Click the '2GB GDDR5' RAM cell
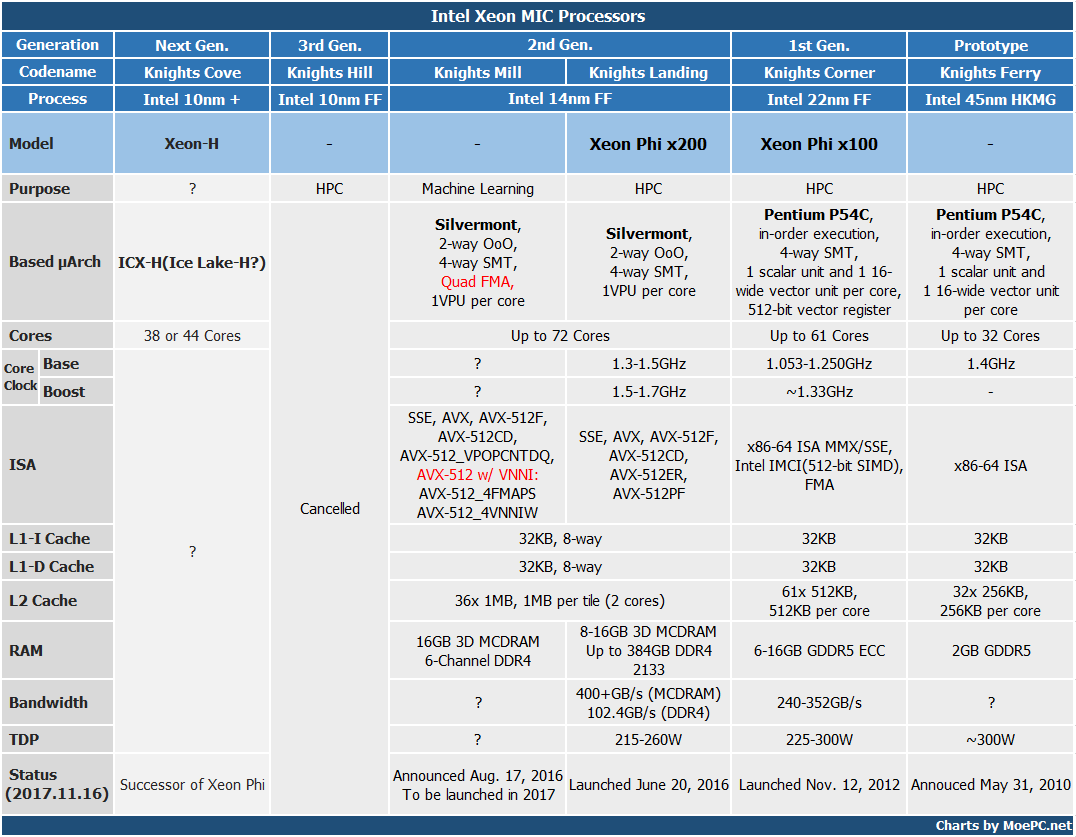Screen dimensions: 1076x837 (990, 650)
